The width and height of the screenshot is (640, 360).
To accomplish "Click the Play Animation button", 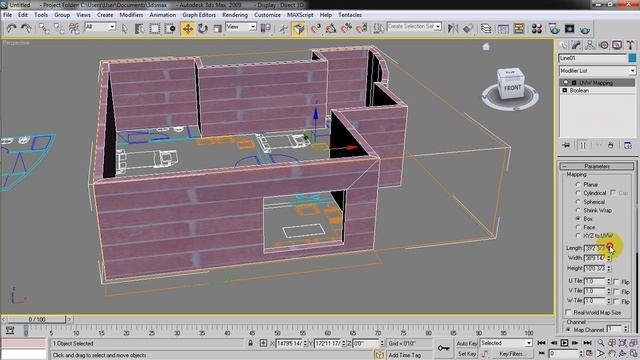I will coord(564,343).
